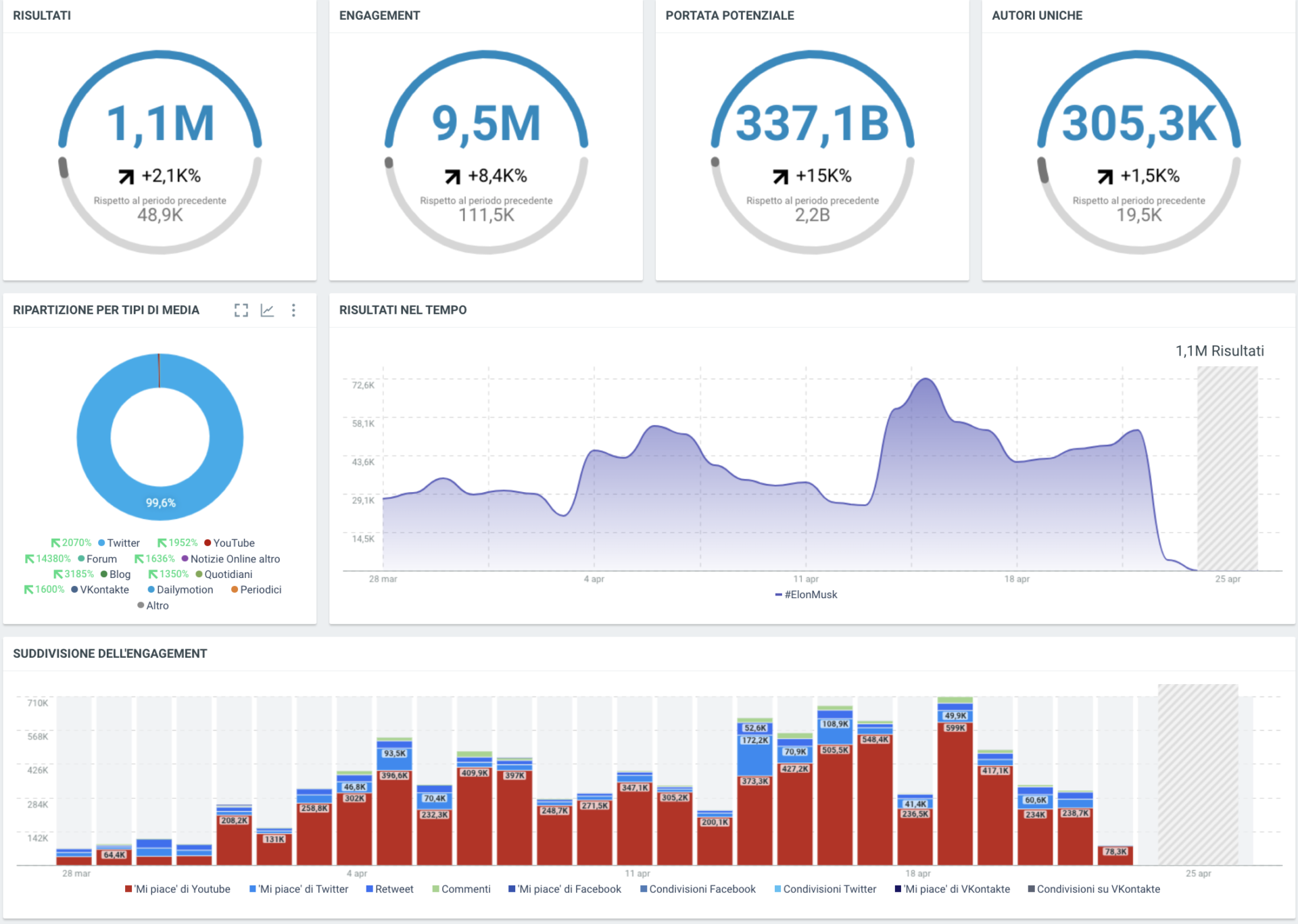Click the 111,5K previous period value
The height and width of the screenshot is (924, 1298).
487,215
